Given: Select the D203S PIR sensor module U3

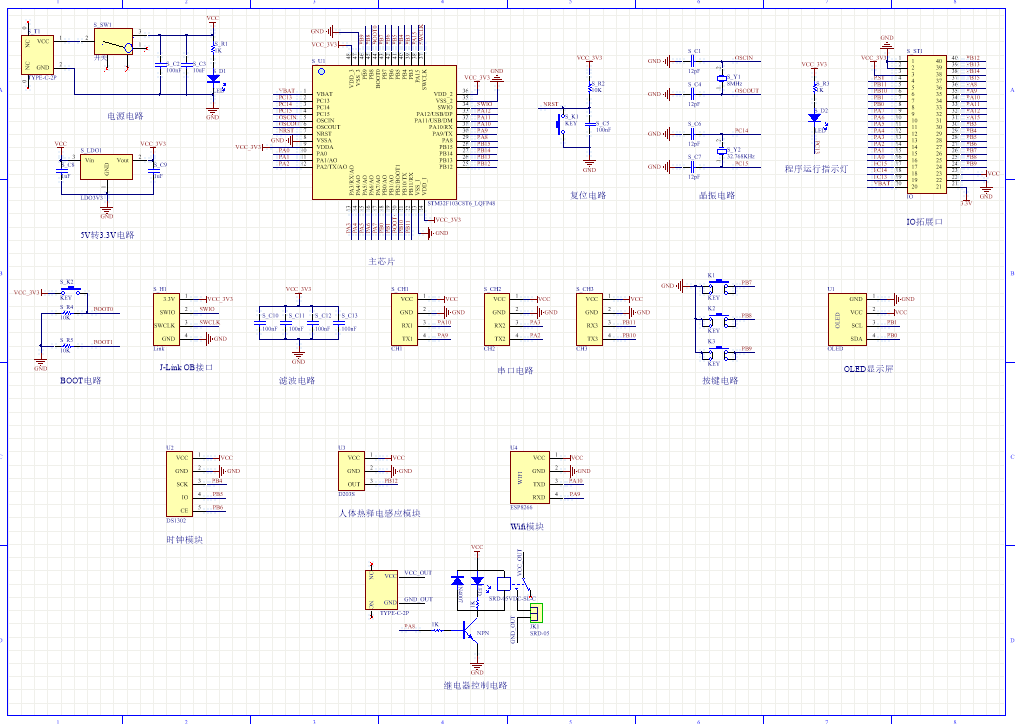Looking at the screenshot, I should pos(351,471).
